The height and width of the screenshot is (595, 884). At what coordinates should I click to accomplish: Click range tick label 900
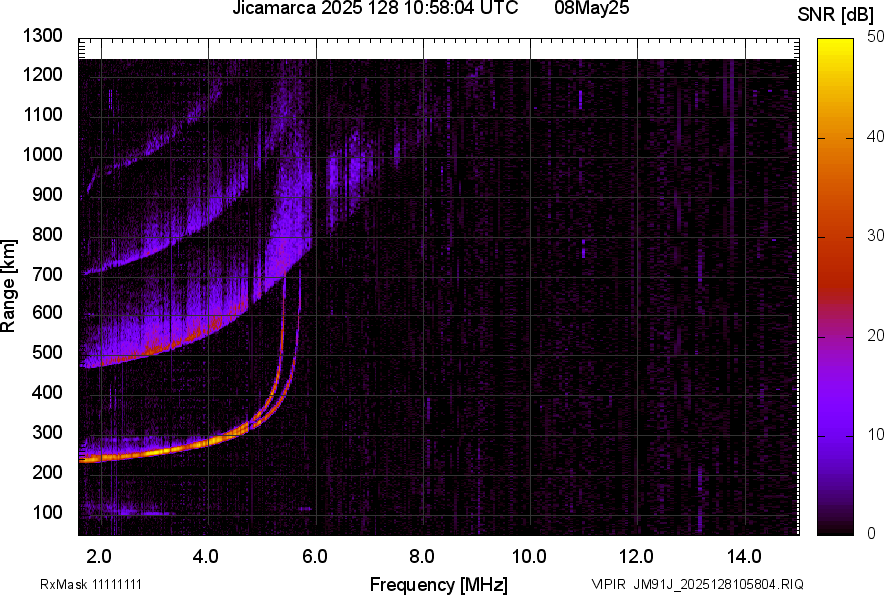(x=47, y=194)
